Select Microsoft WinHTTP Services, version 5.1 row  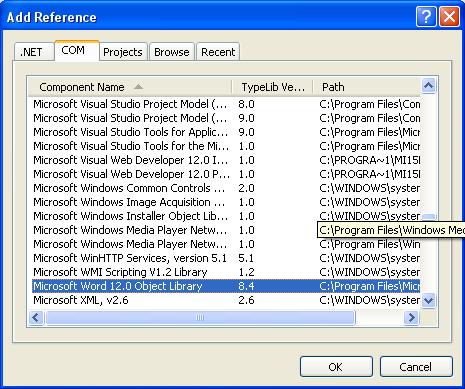click(226, 258)
